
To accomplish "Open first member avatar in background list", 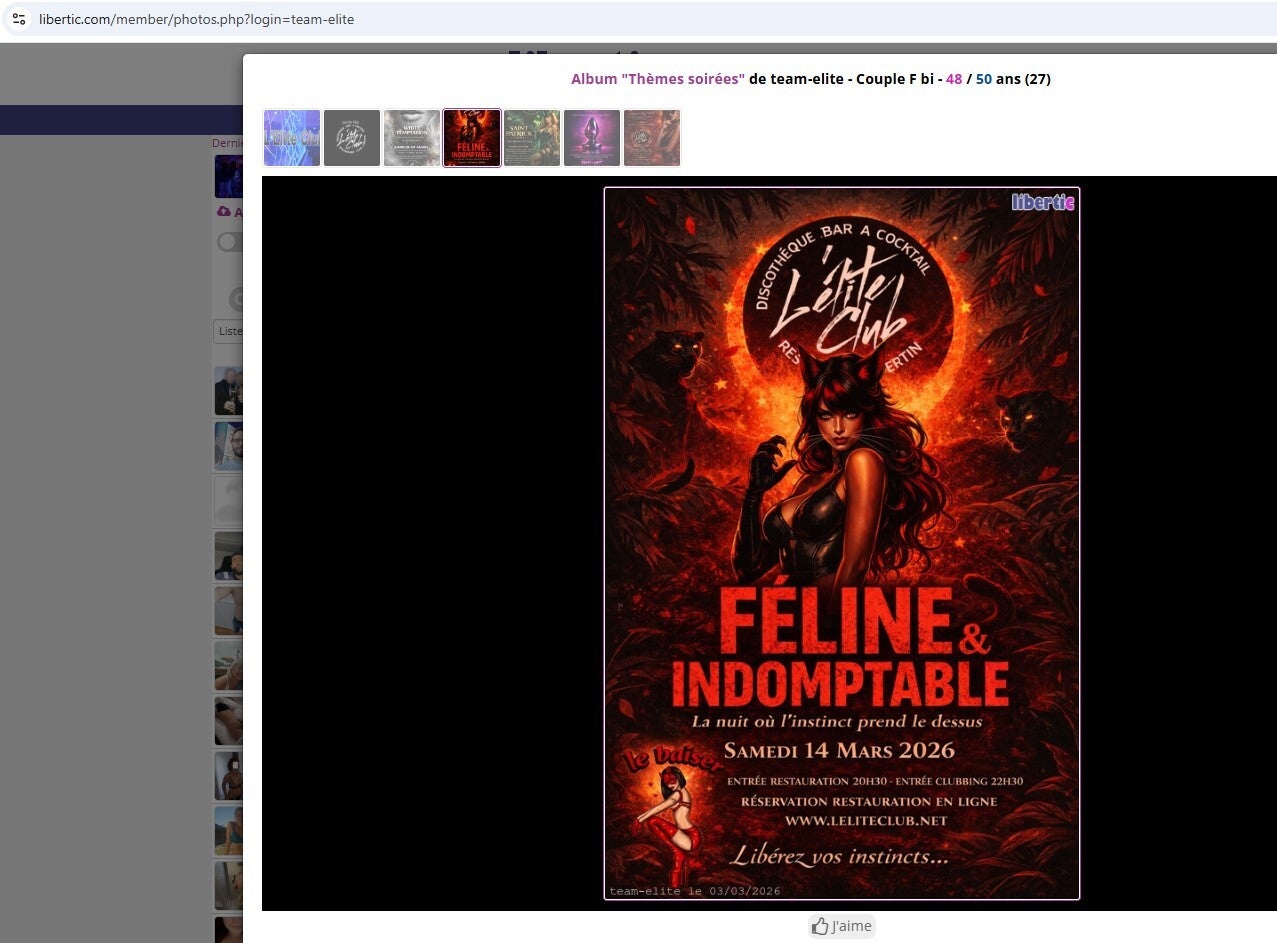I will point(228,391).
